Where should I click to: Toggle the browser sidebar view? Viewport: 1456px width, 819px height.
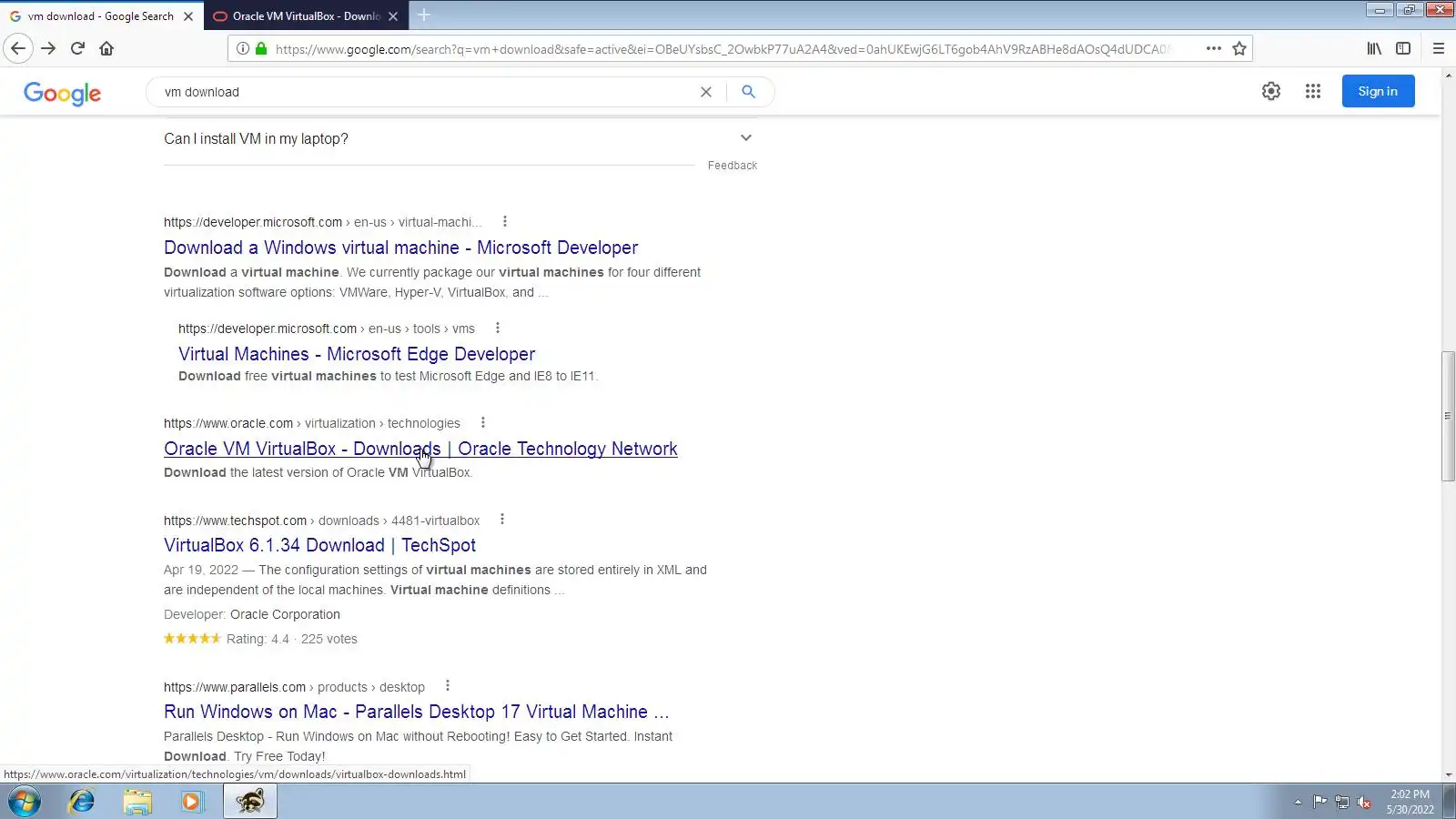click(1403, 48)
